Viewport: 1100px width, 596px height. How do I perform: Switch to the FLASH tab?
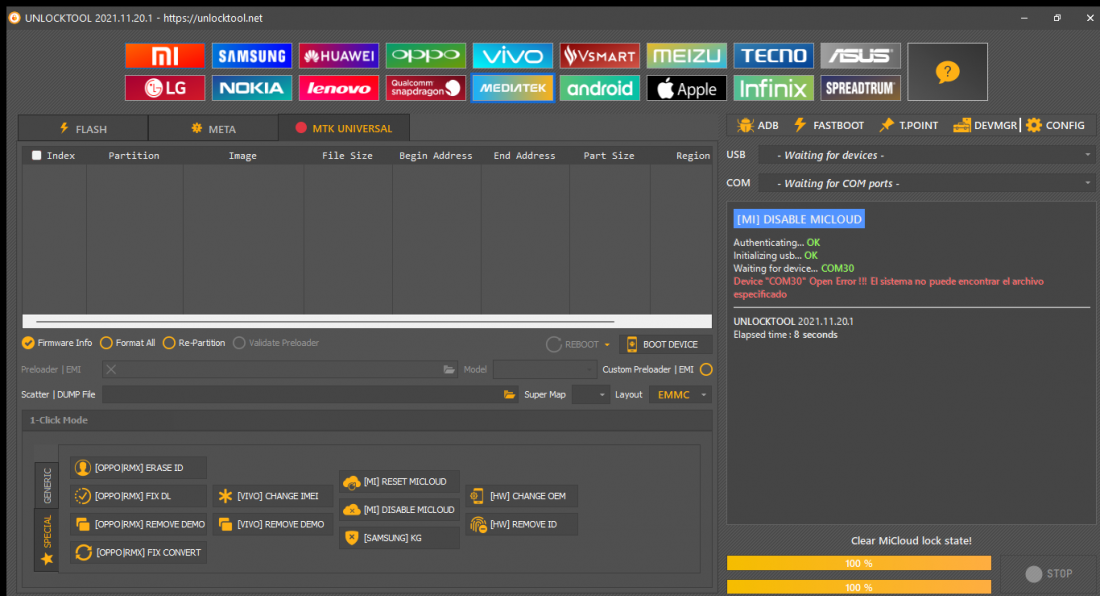(x=83, y=128)
